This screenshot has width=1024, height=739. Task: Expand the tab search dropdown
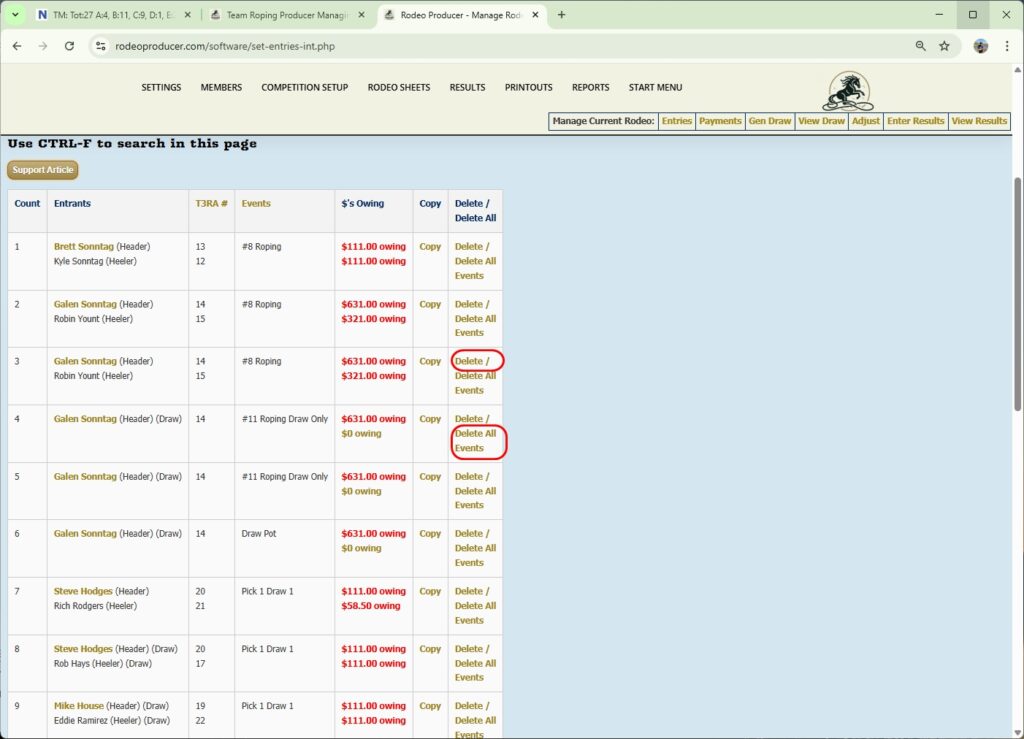pos(15,14)
